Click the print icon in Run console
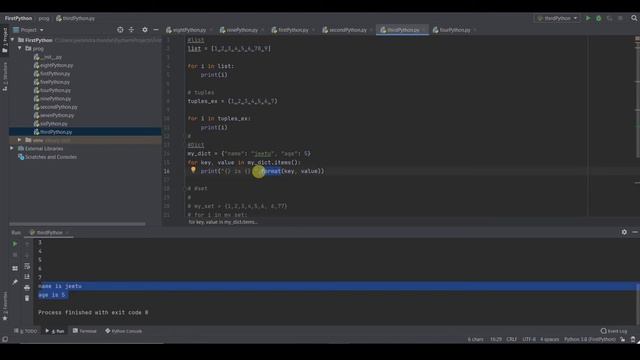The image size is (640, 360). [27, 288]
